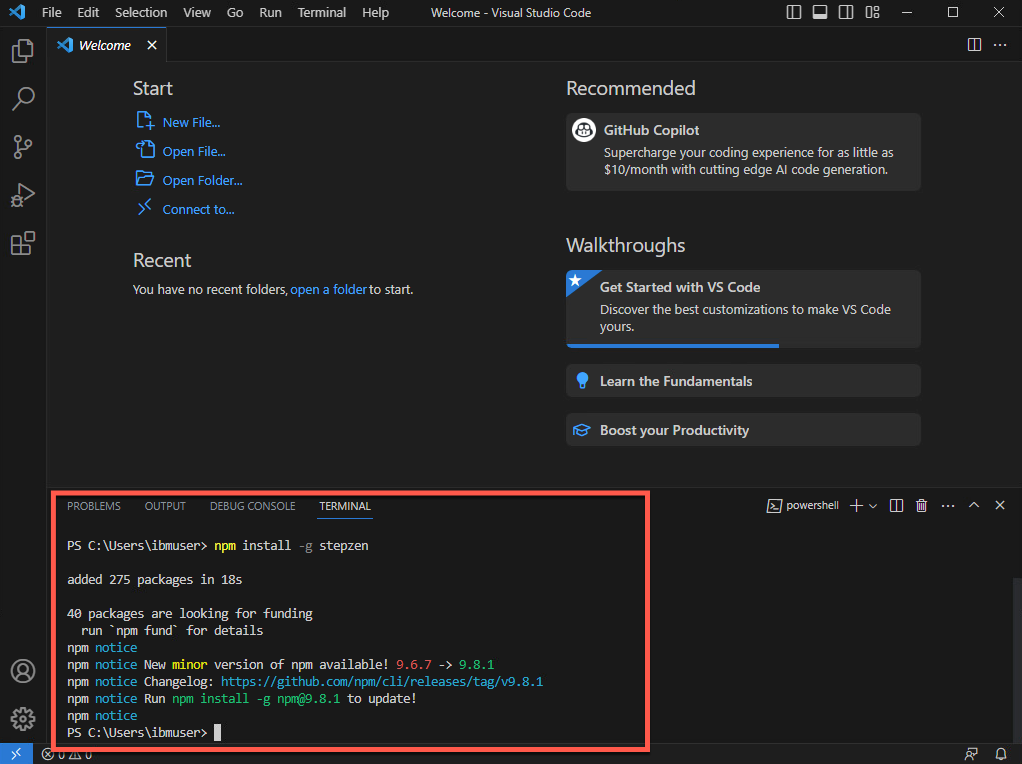Screen dimensions: 1022x764
Task: Toggle the primary side bar layout button
Action: coord(794,13)
